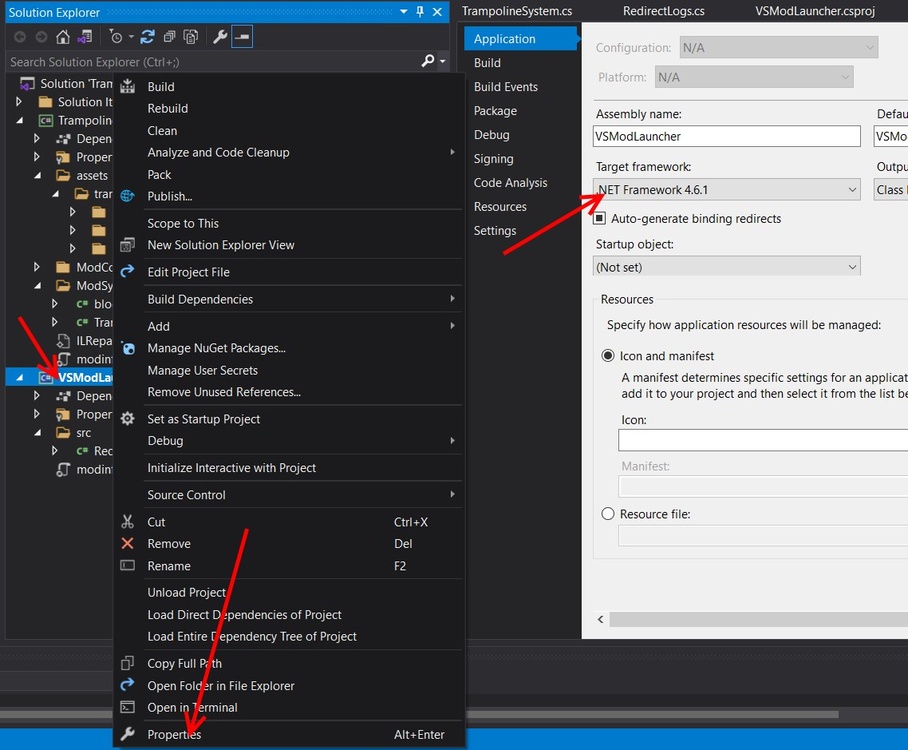
Task: Toggle Auto-generate binding redirects checkbox
Action: click(600, 218)
